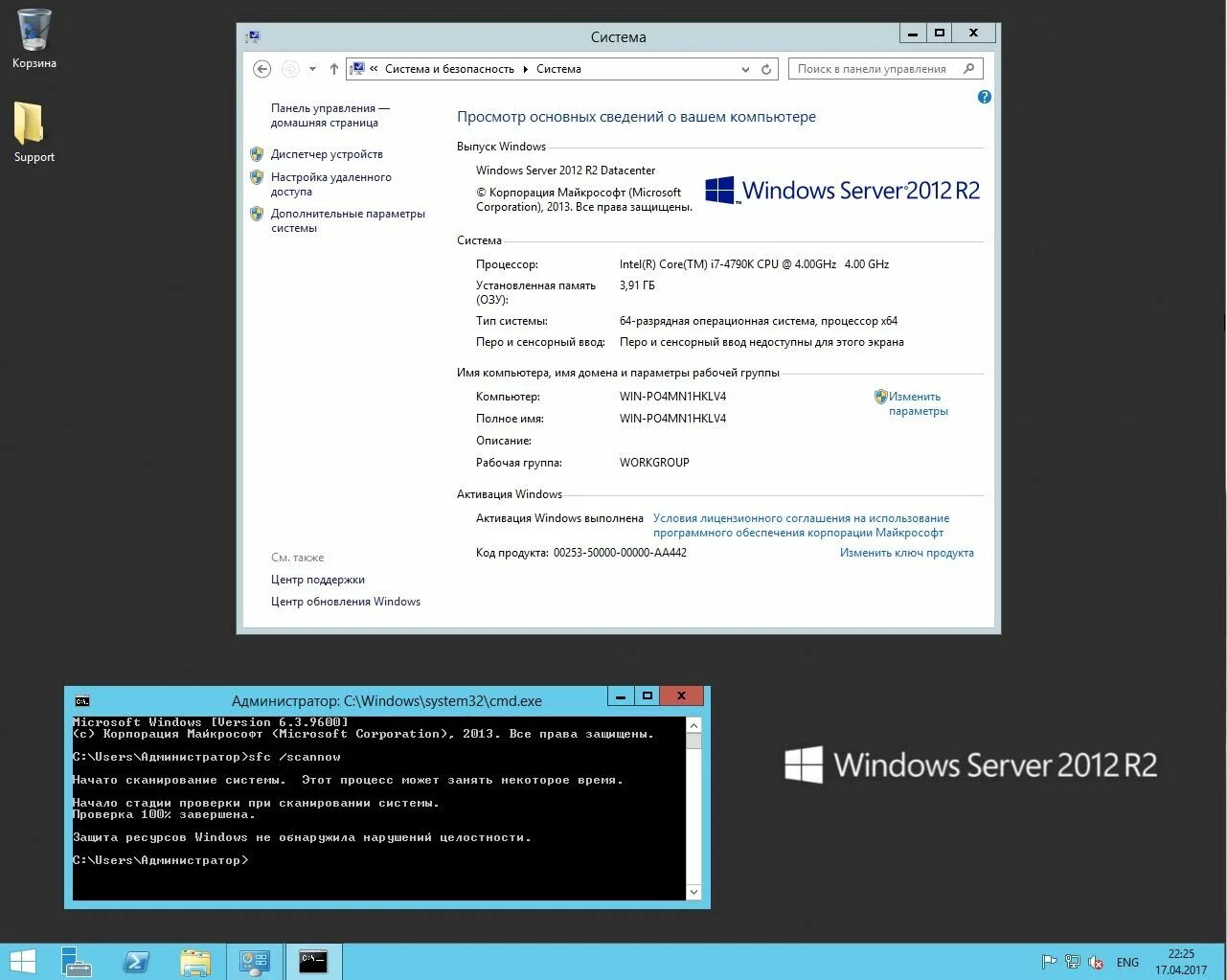Minimize the Система window
The height and width of the screenshot is (980, 1227).
tap(913, 34)
